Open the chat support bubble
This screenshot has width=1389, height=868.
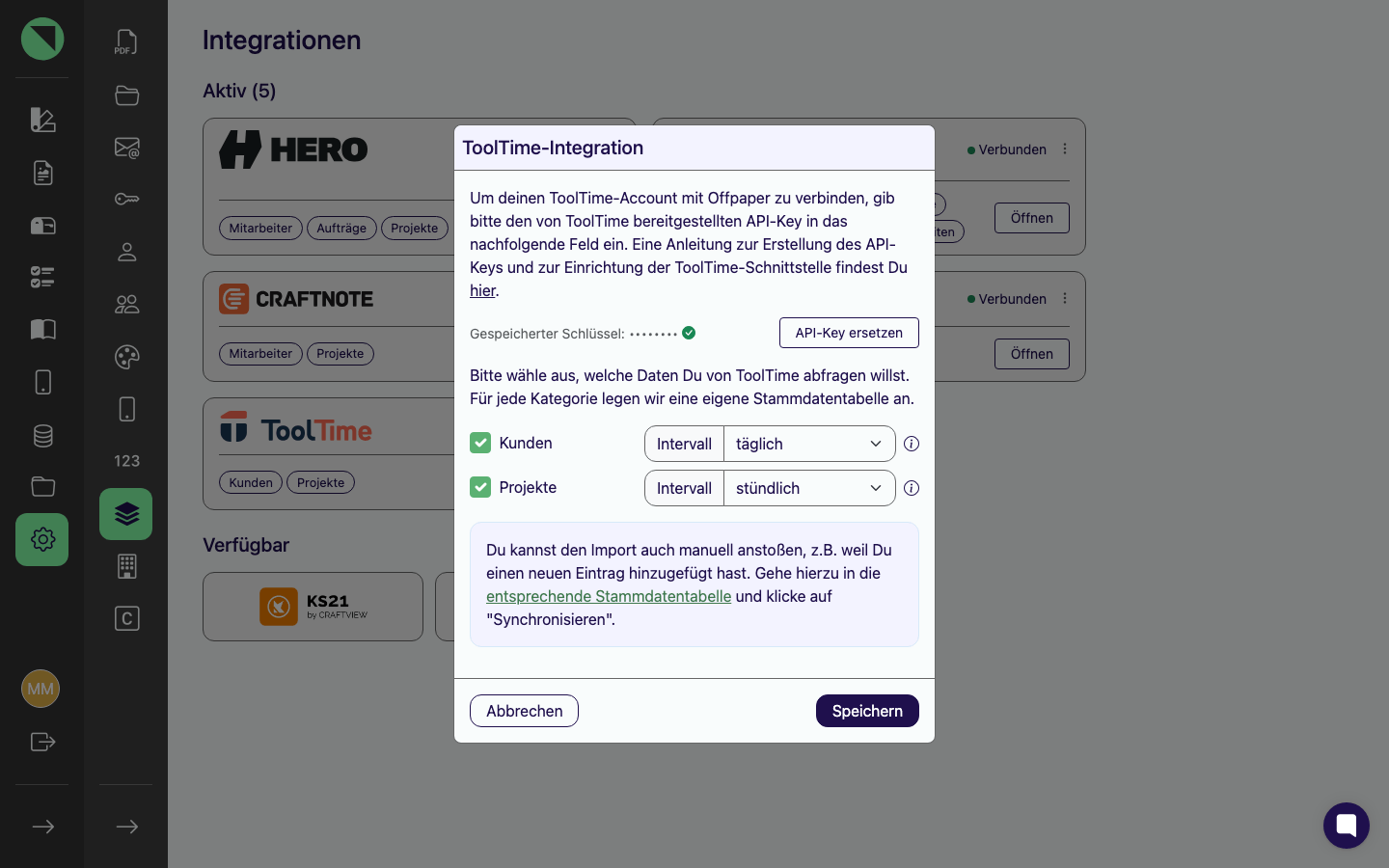[x=1347, y=826]
